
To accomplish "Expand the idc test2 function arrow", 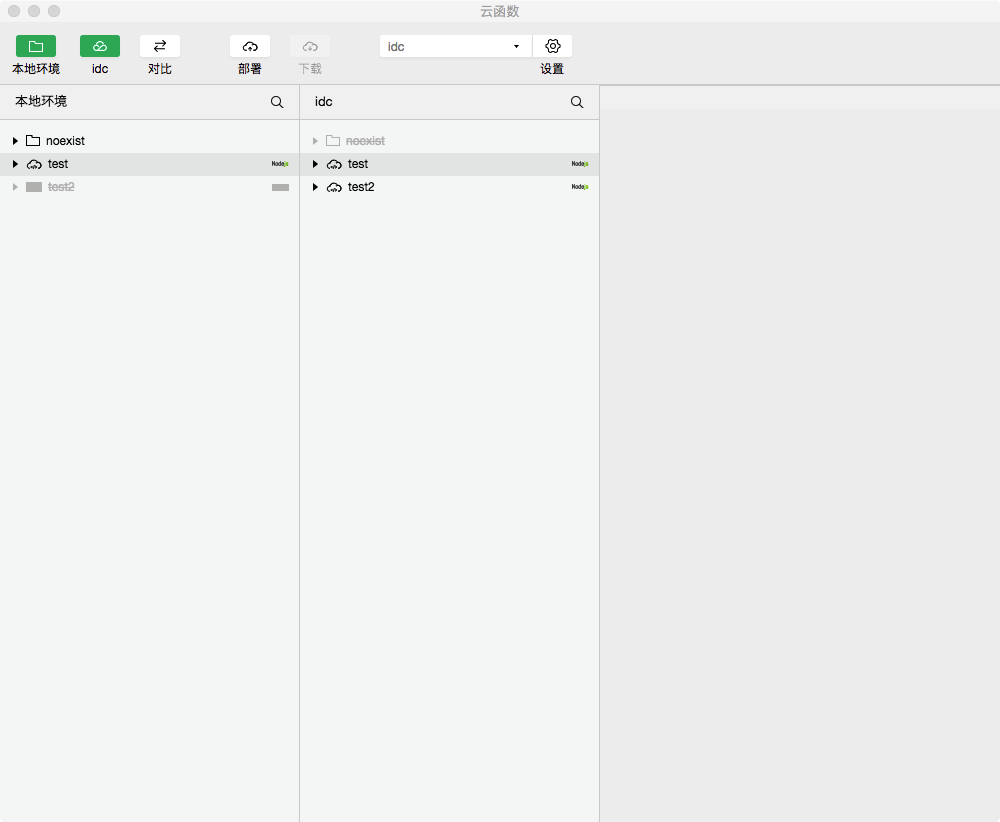I will [315, 187].
